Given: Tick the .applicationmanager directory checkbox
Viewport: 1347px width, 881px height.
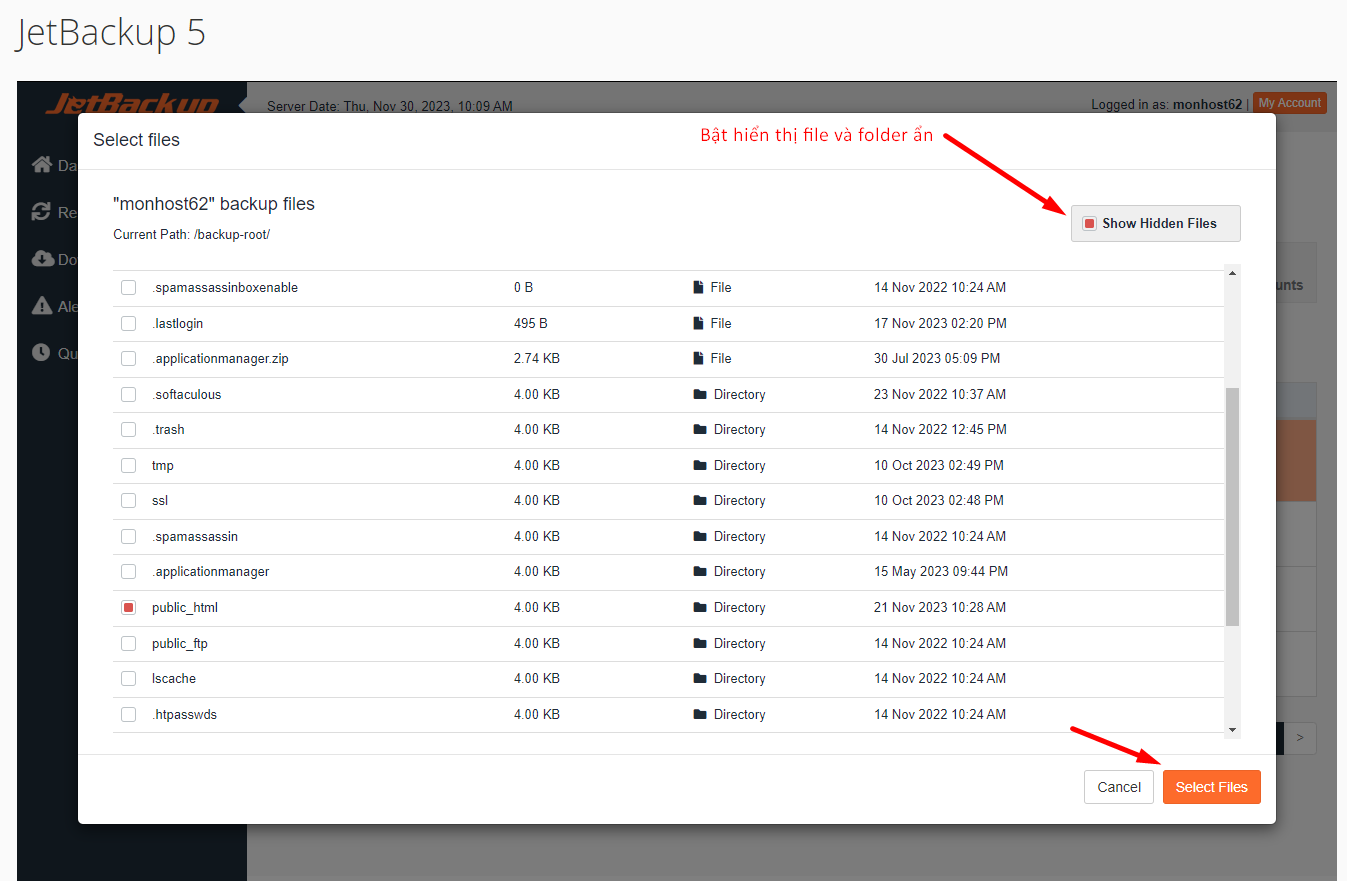Looking at the screenshot, I should (128, 571).
